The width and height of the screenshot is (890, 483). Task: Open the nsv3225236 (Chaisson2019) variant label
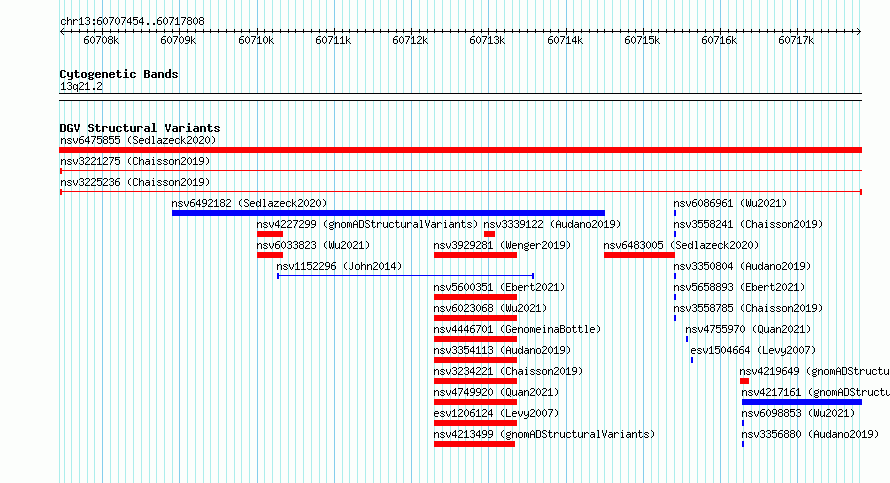tap(135, 182)
